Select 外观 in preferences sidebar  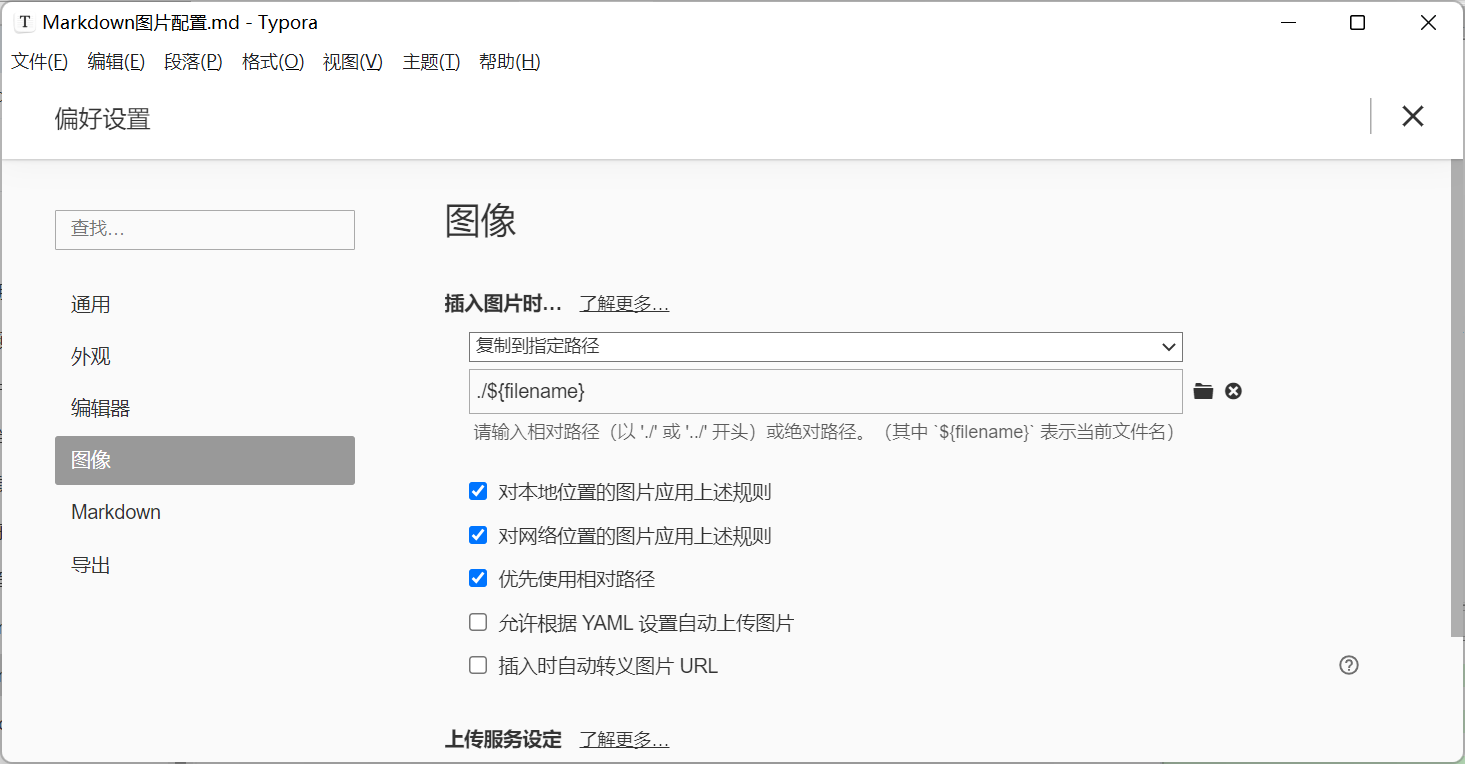[x=205, y=357]
